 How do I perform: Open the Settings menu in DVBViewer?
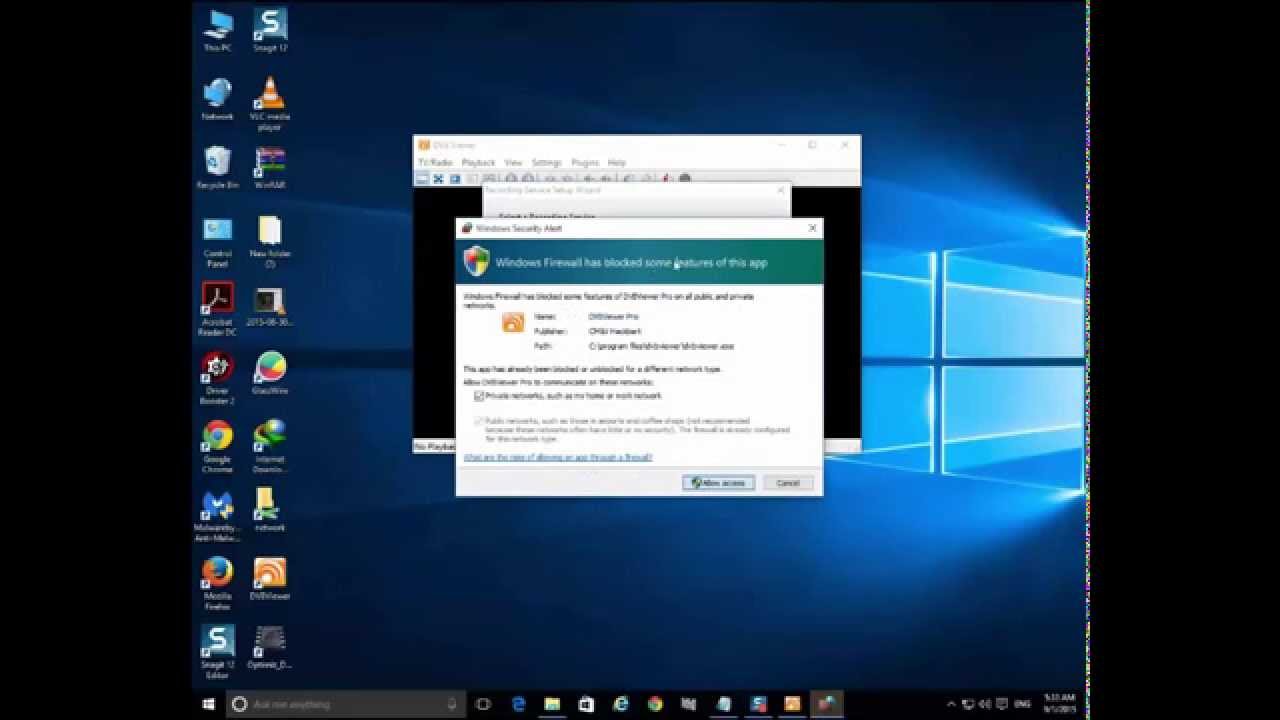click(x=546, y=162)
